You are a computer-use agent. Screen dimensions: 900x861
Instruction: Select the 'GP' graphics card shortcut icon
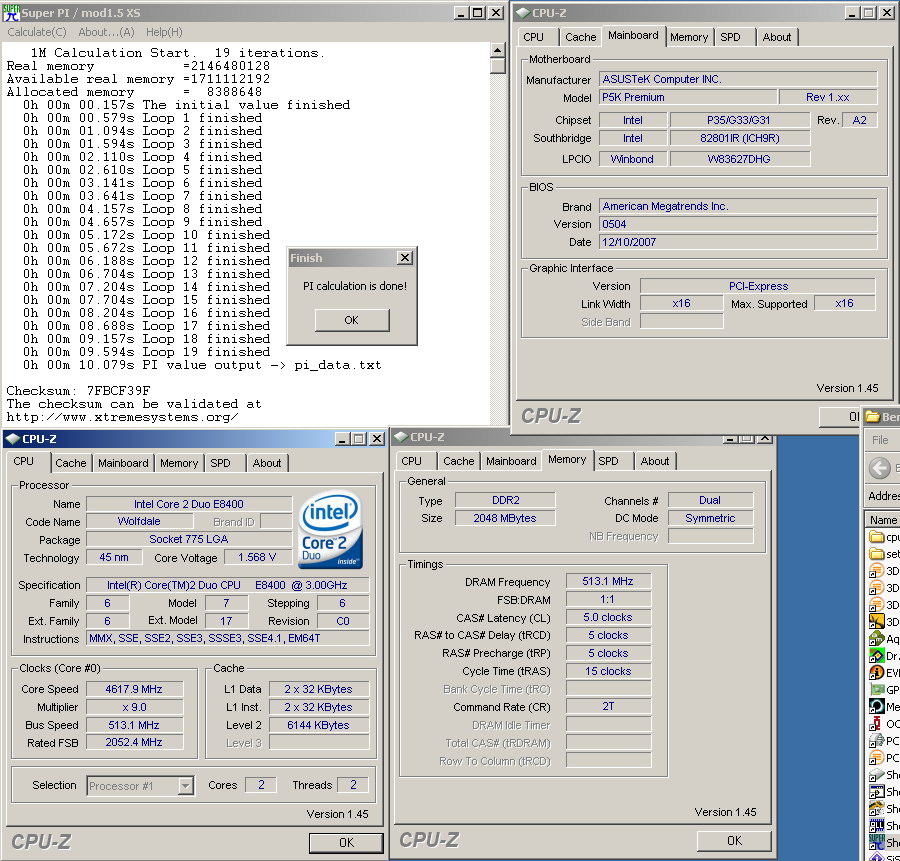point(876,689)
